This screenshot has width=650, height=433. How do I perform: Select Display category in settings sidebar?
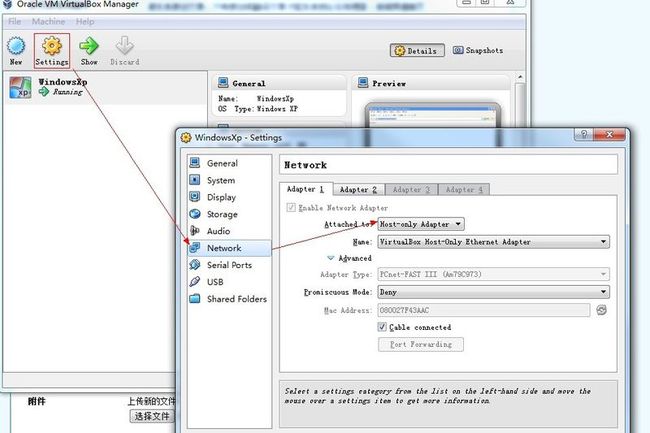point(229,197)
